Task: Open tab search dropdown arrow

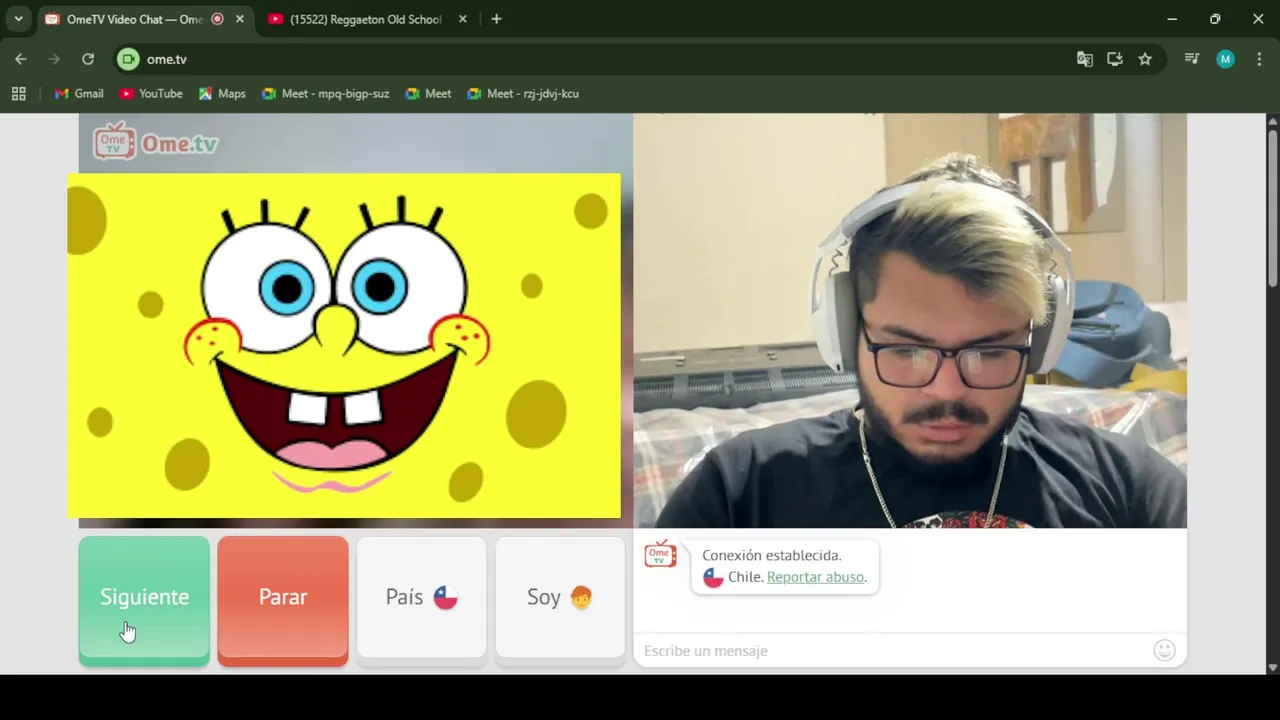Action: click(x=18, y=19)
